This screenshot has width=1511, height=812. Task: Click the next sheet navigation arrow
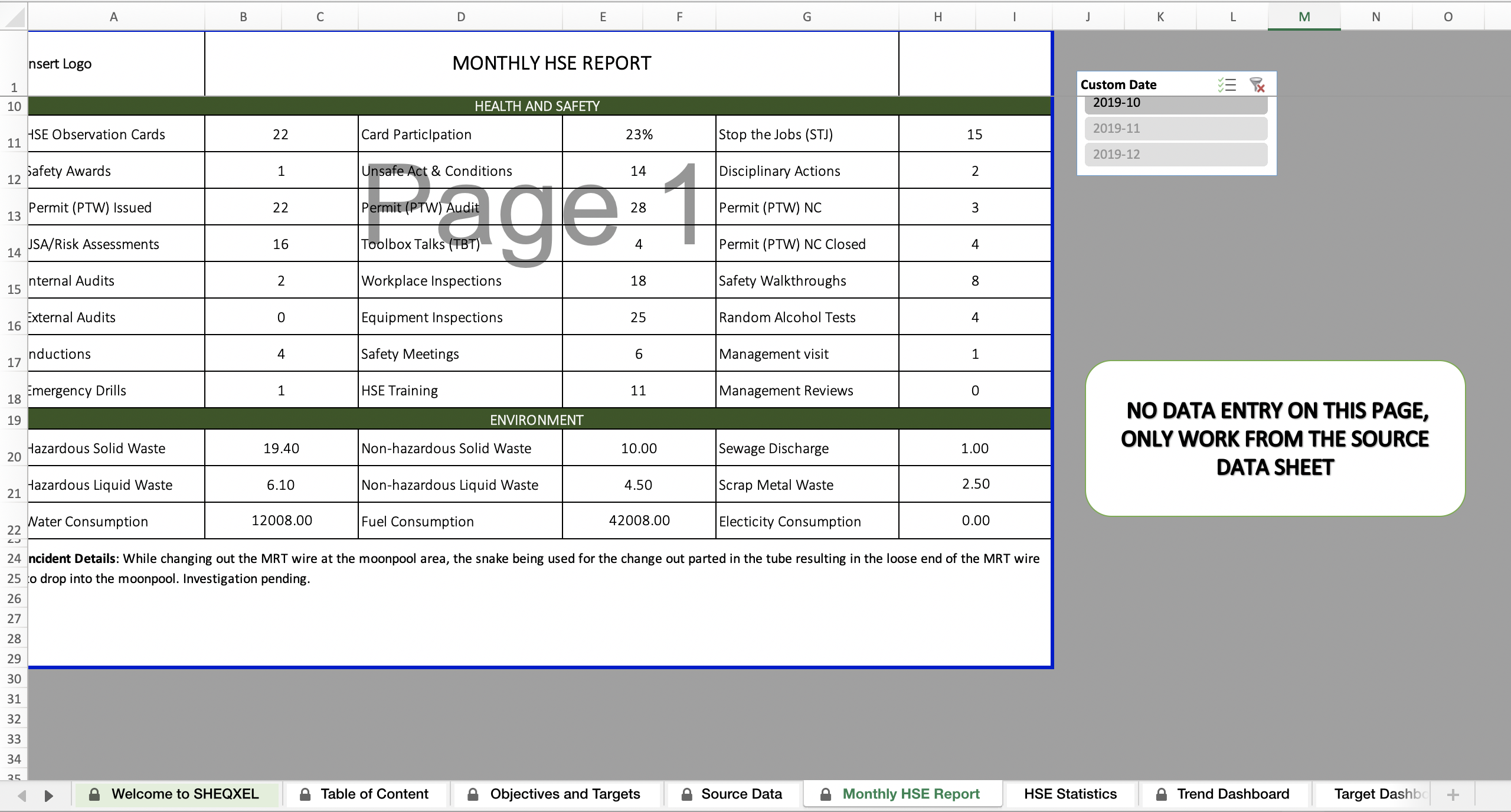49,795
